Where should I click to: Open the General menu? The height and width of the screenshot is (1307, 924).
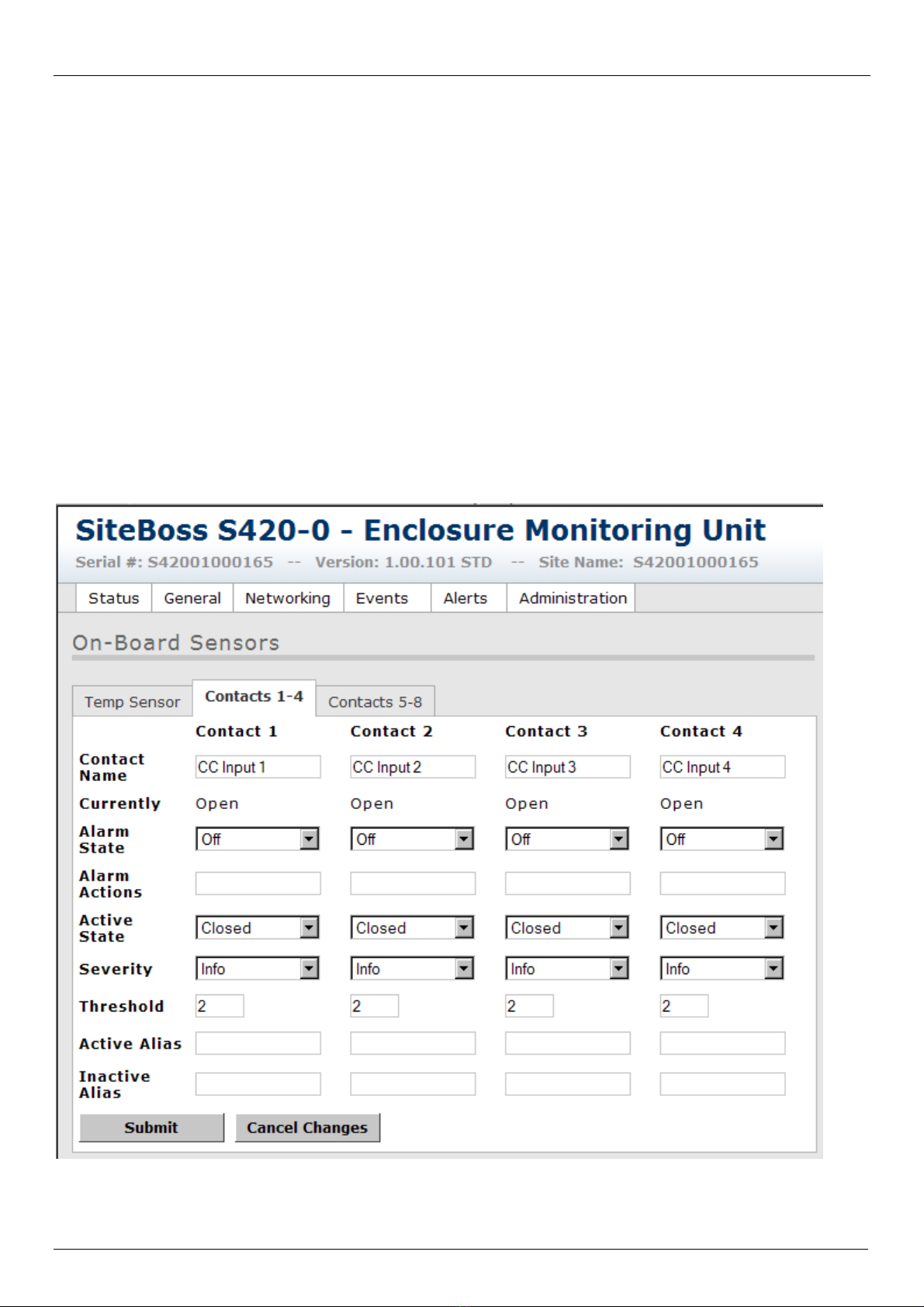point(192,598)
